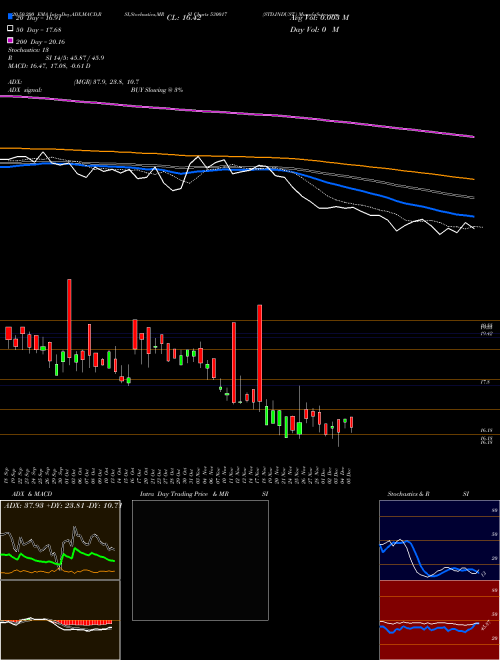Select the '50 Day - 17.68' legend text

point(38,30)
